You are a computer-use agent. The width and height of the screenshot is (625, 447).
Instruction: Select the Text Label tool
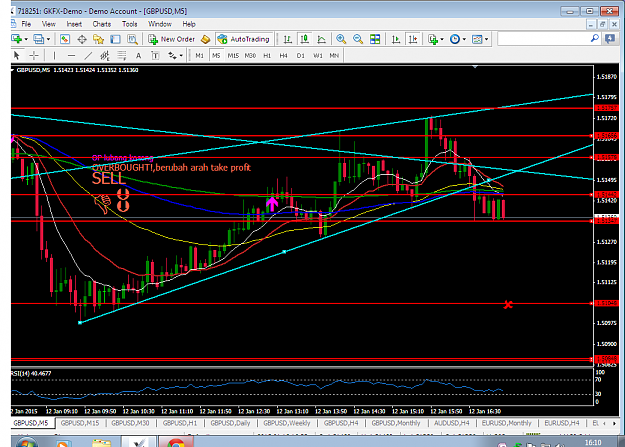click(x=155, y=55)
